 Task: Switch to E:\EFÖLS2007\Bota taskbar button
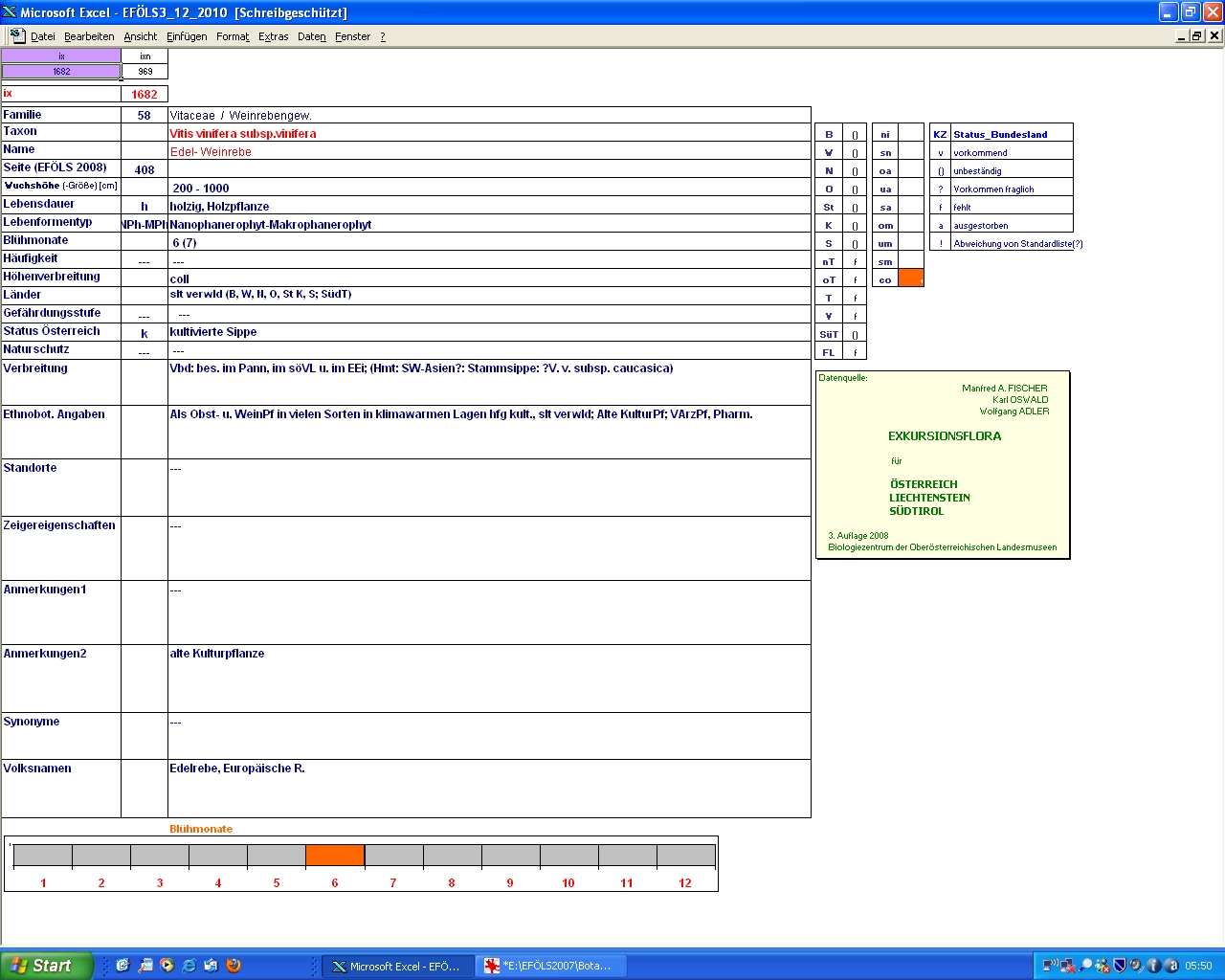tap(550, 967)
